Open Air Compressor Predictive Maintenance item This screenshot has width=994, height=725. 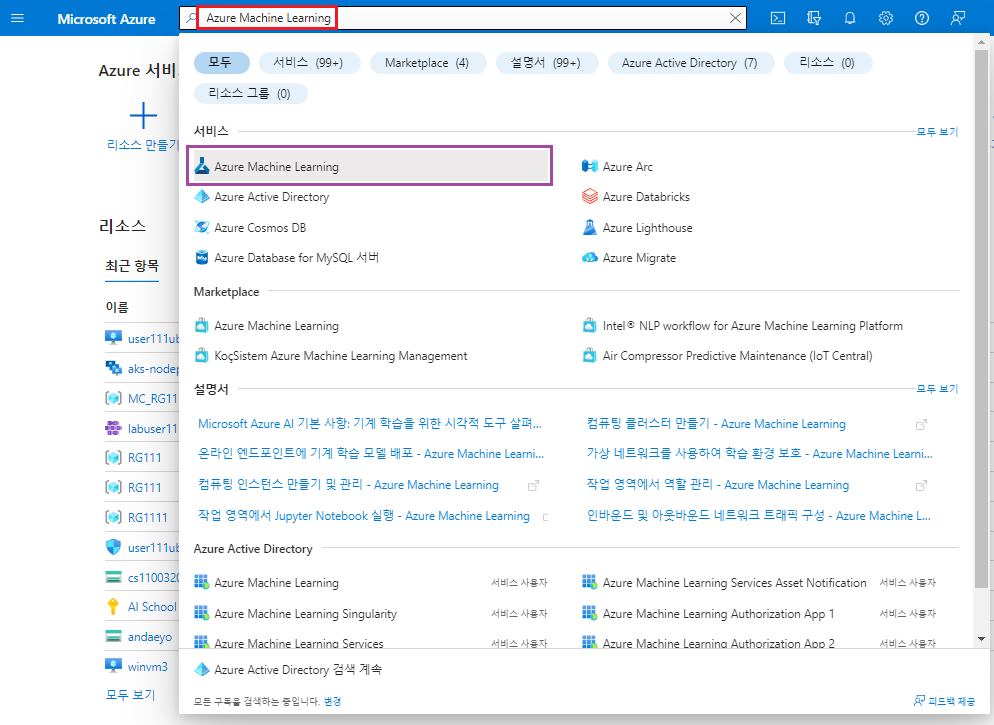tap(727, 356)
